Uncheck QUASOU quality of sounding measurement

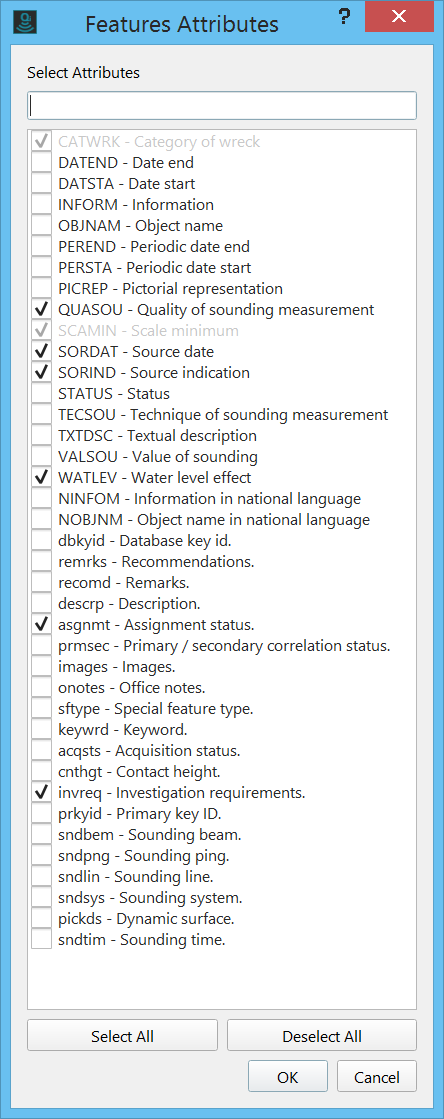click(42, 310)
